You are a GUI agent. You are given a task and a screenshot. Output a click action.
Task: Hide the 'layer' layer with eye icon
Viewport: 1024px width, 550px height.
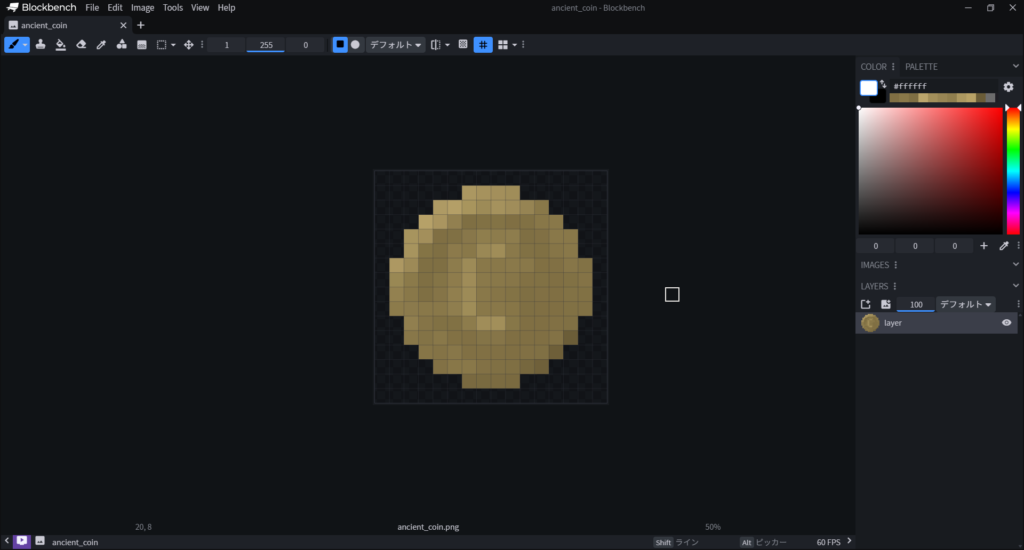click(x=1006, y=323)
